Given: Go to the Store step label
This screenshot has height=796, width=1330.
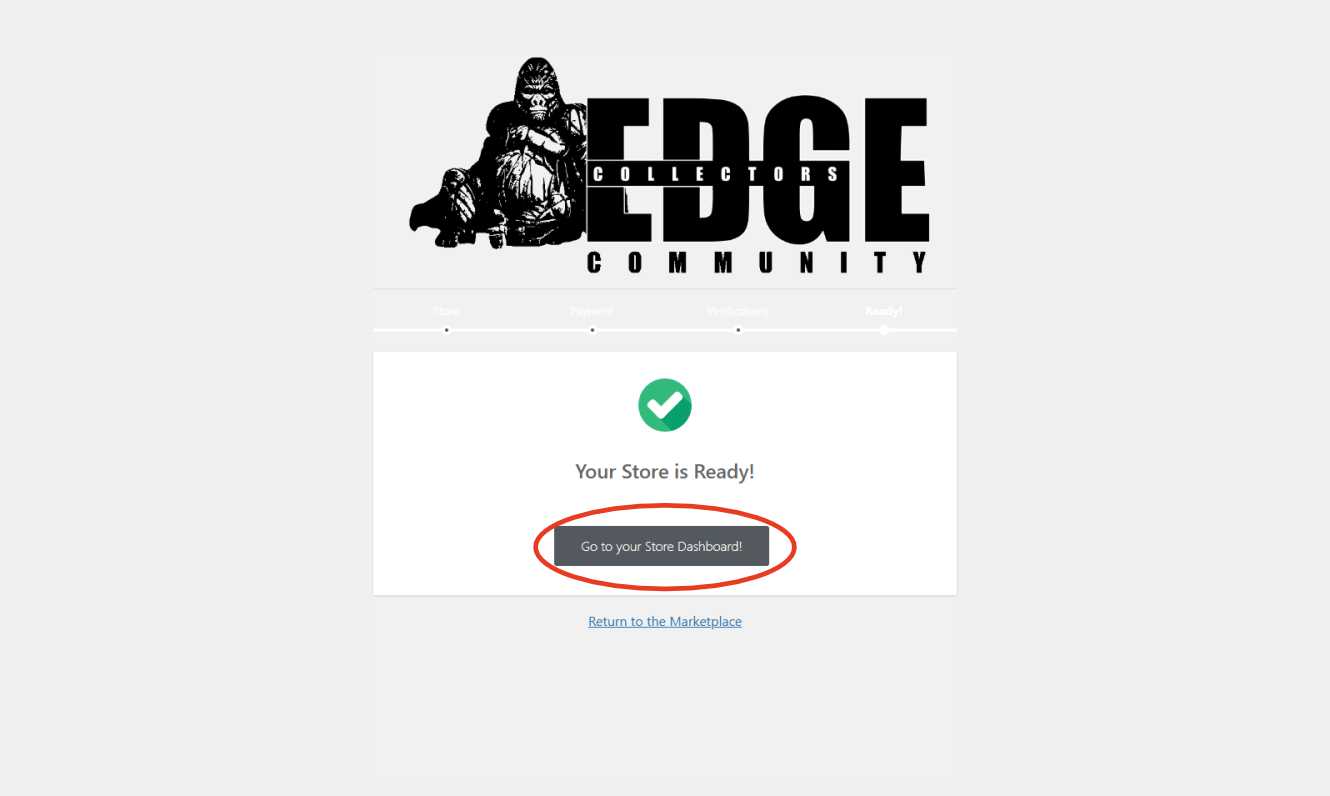Looking at the screenshot, I should (446, 311).
